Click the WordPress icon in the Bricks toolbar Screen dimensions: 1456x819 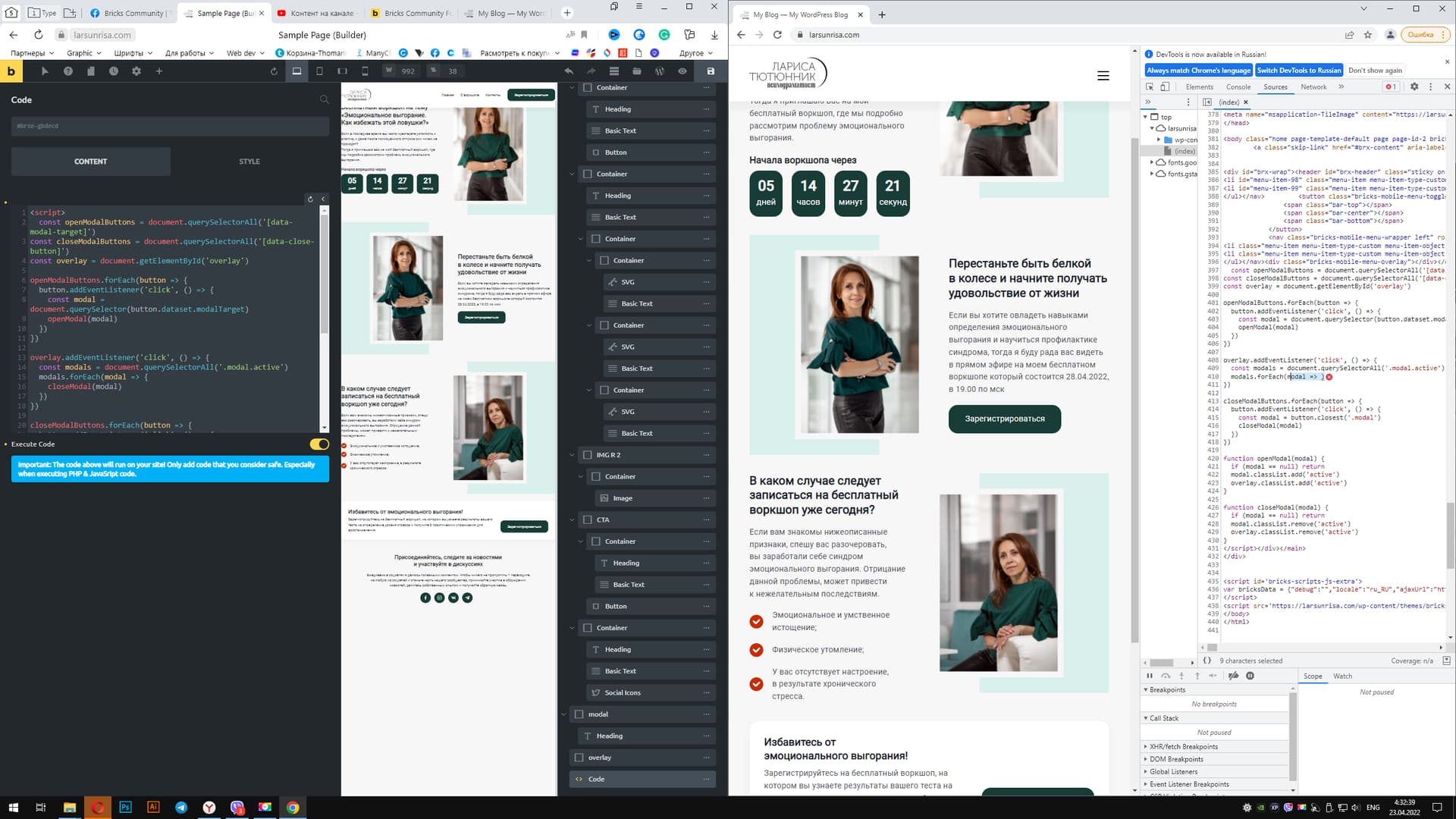click(x=660, y=71)
